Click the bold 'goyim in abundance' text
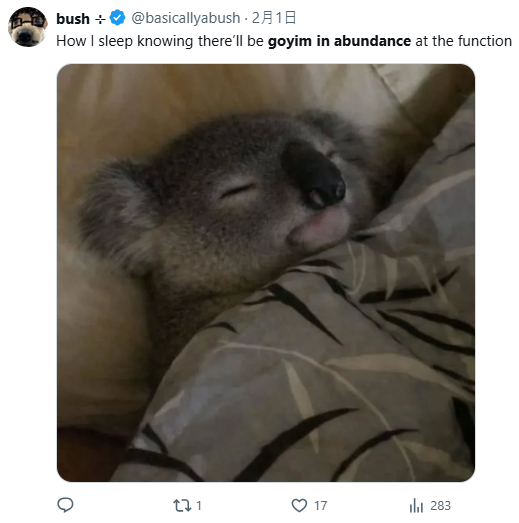Image resolution: width=519 pixels, height=523 pixels. point(340,41)
